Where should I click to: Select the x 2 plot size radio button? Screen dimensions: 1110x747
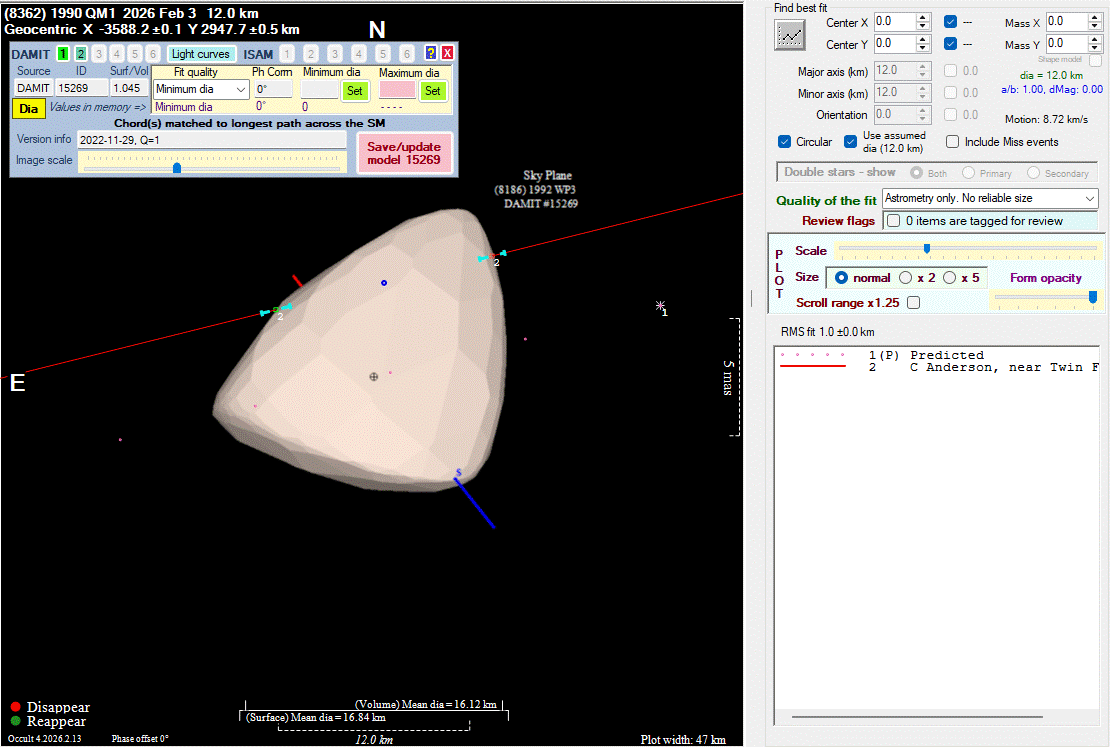(x=906, y=277)
